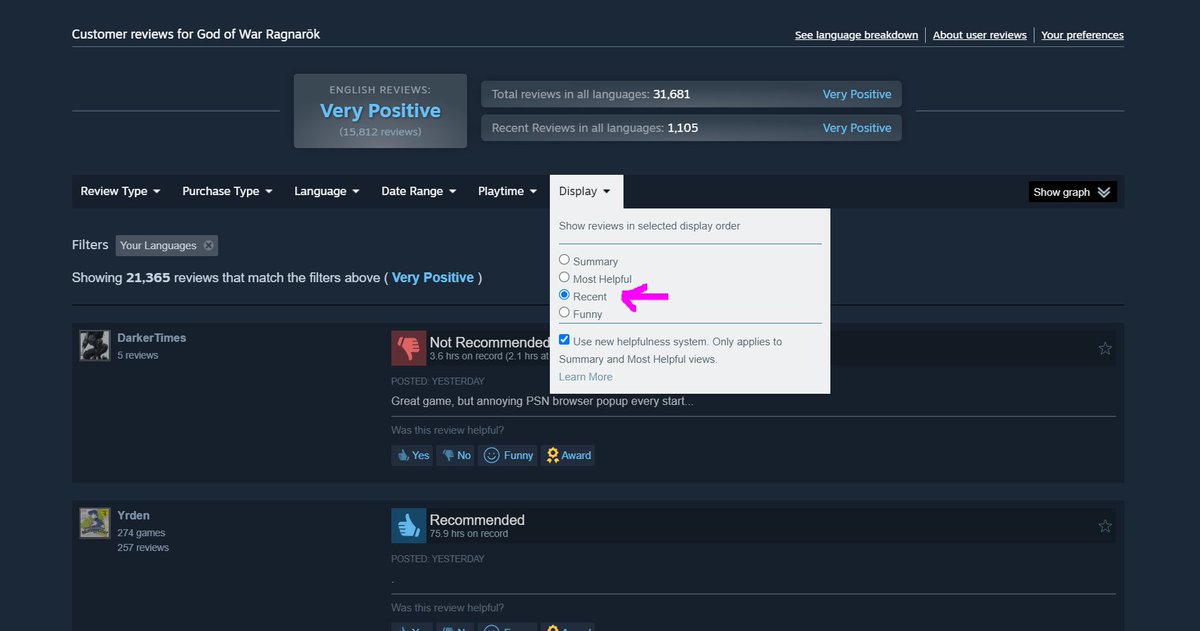
Task: Expand the Review Type dropdown
Action: 121,191
